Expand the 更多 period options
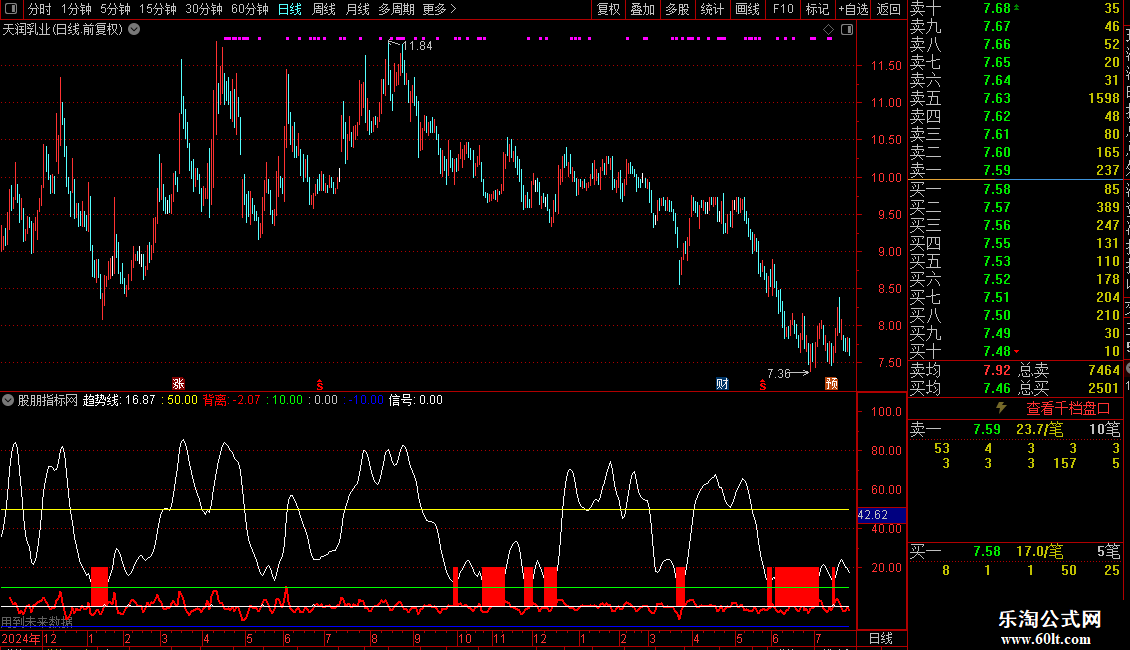The width and height of the screenshot is (1130, 650). (x=439, y=9)
